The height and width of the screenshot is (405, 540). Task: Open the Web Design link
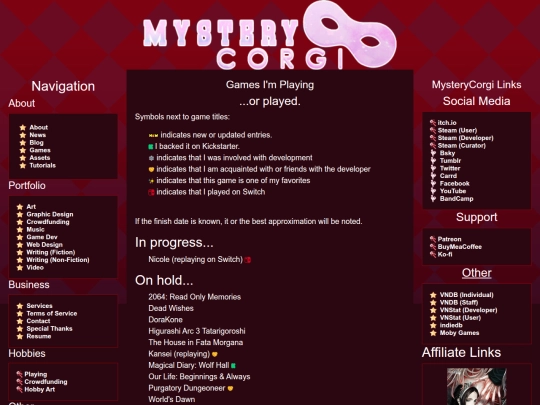[44, 245]
